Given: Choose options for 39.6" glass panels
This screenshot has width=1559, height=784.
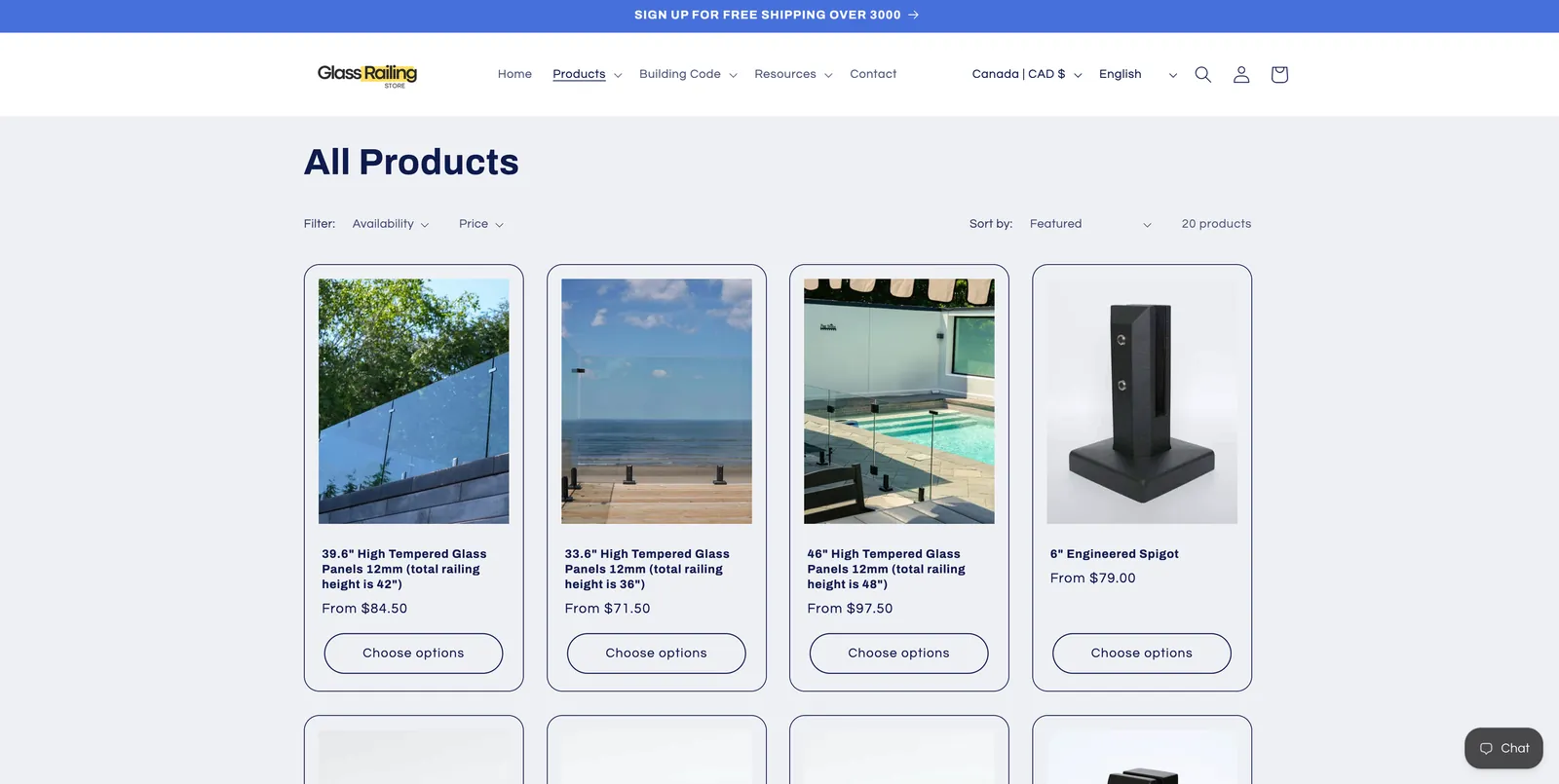Looking at the screenshot, I should 413,653.
